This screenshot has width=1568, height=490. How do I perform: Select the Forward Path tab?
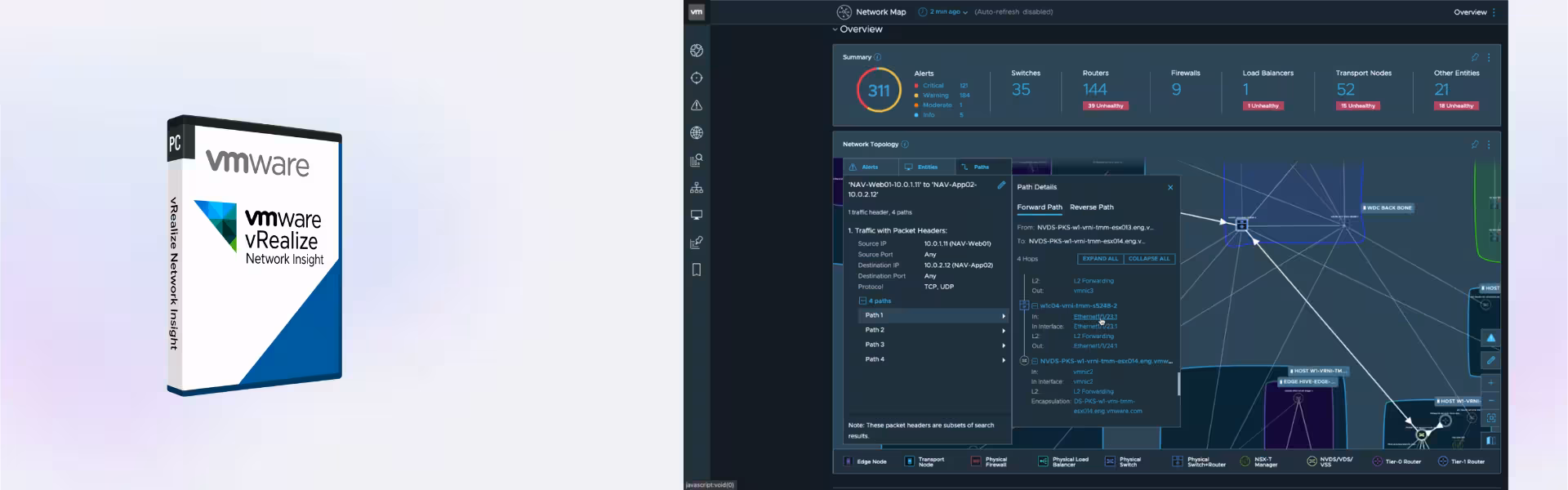(x=1039, y=207)
